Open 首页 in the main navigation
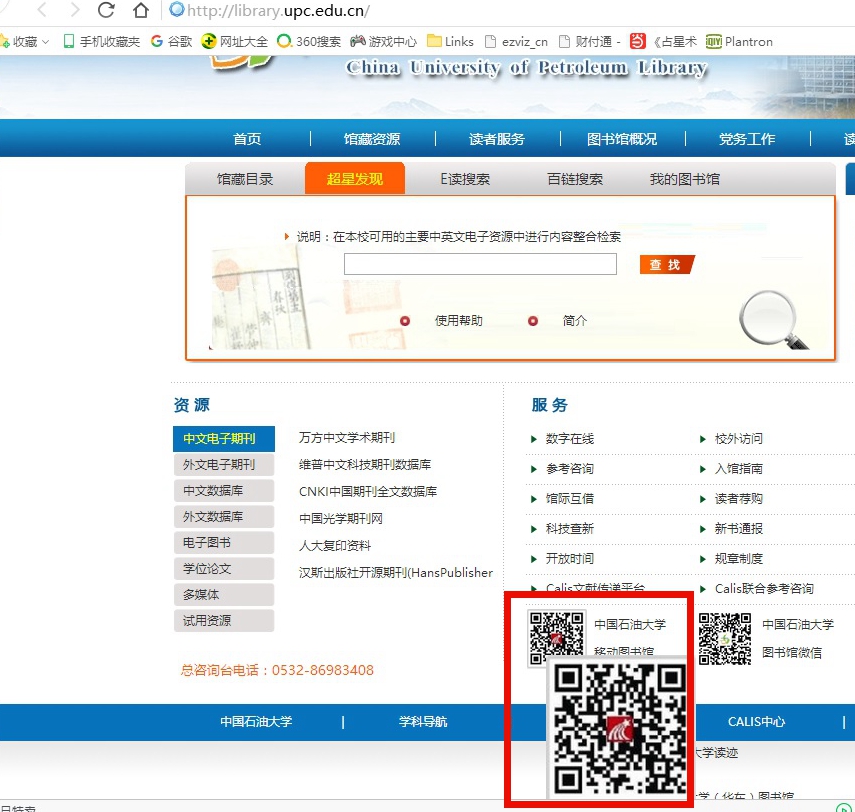Screen dimensions: 855x812 (x=247, y=139)
